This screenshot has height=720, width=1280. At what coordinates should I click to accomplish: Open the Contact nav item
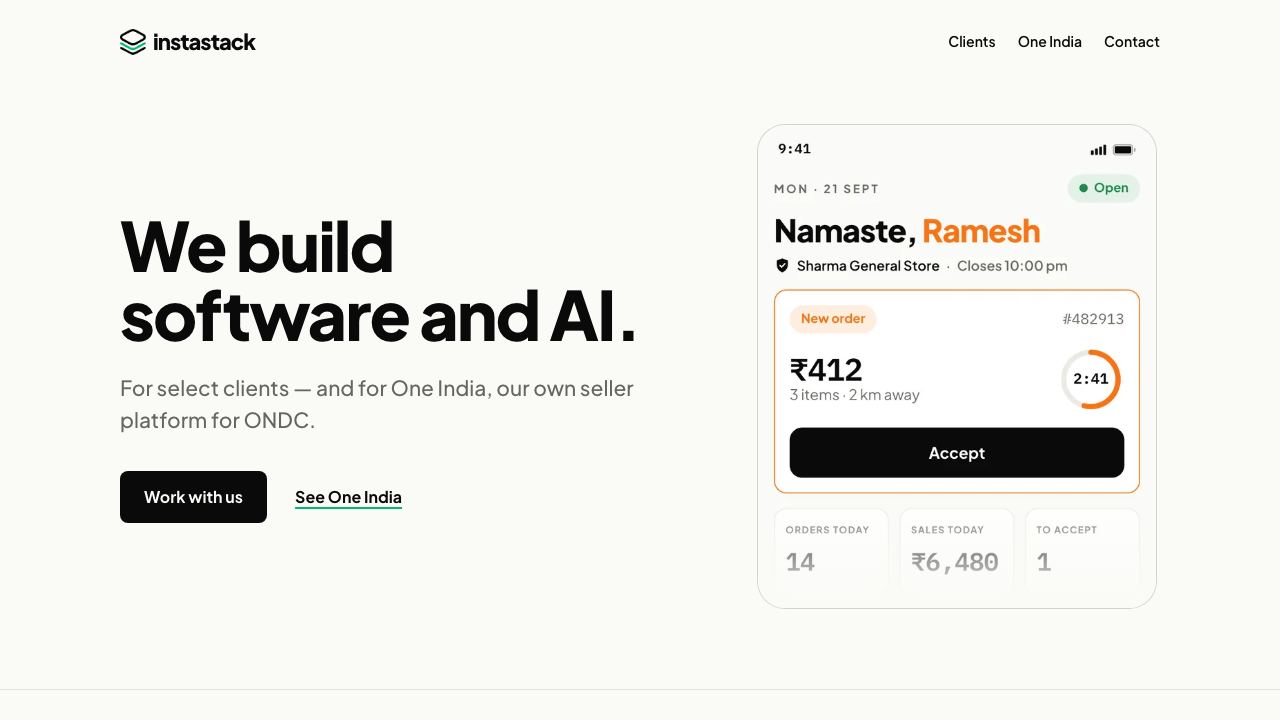pos(1132,42)
